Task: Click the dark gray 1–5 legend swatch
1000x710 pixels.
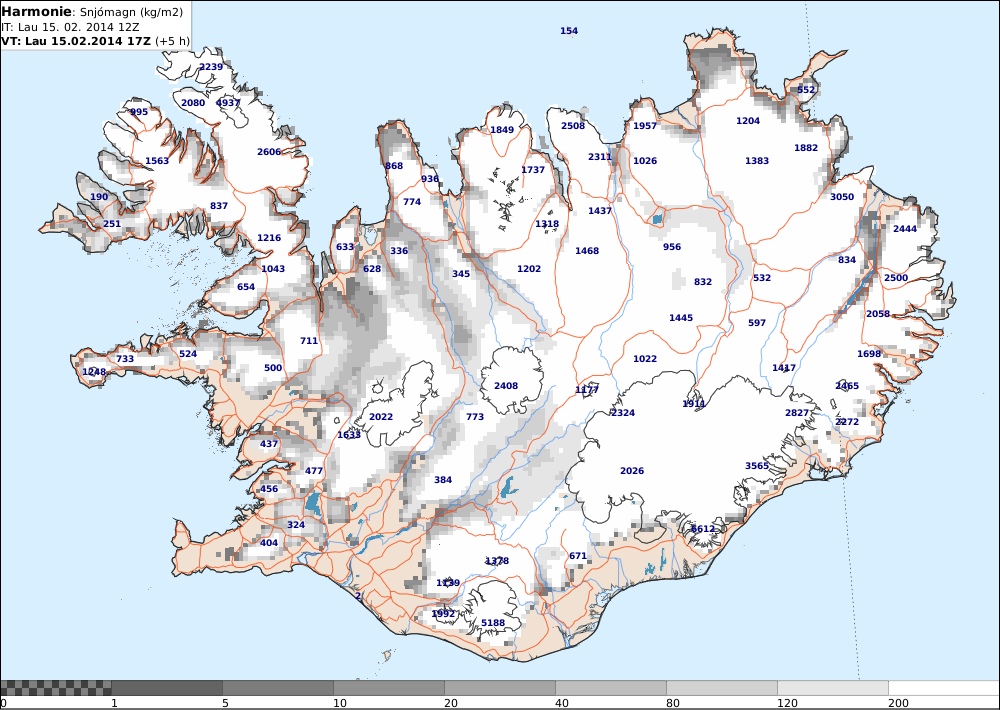Action: coord(167,688)
